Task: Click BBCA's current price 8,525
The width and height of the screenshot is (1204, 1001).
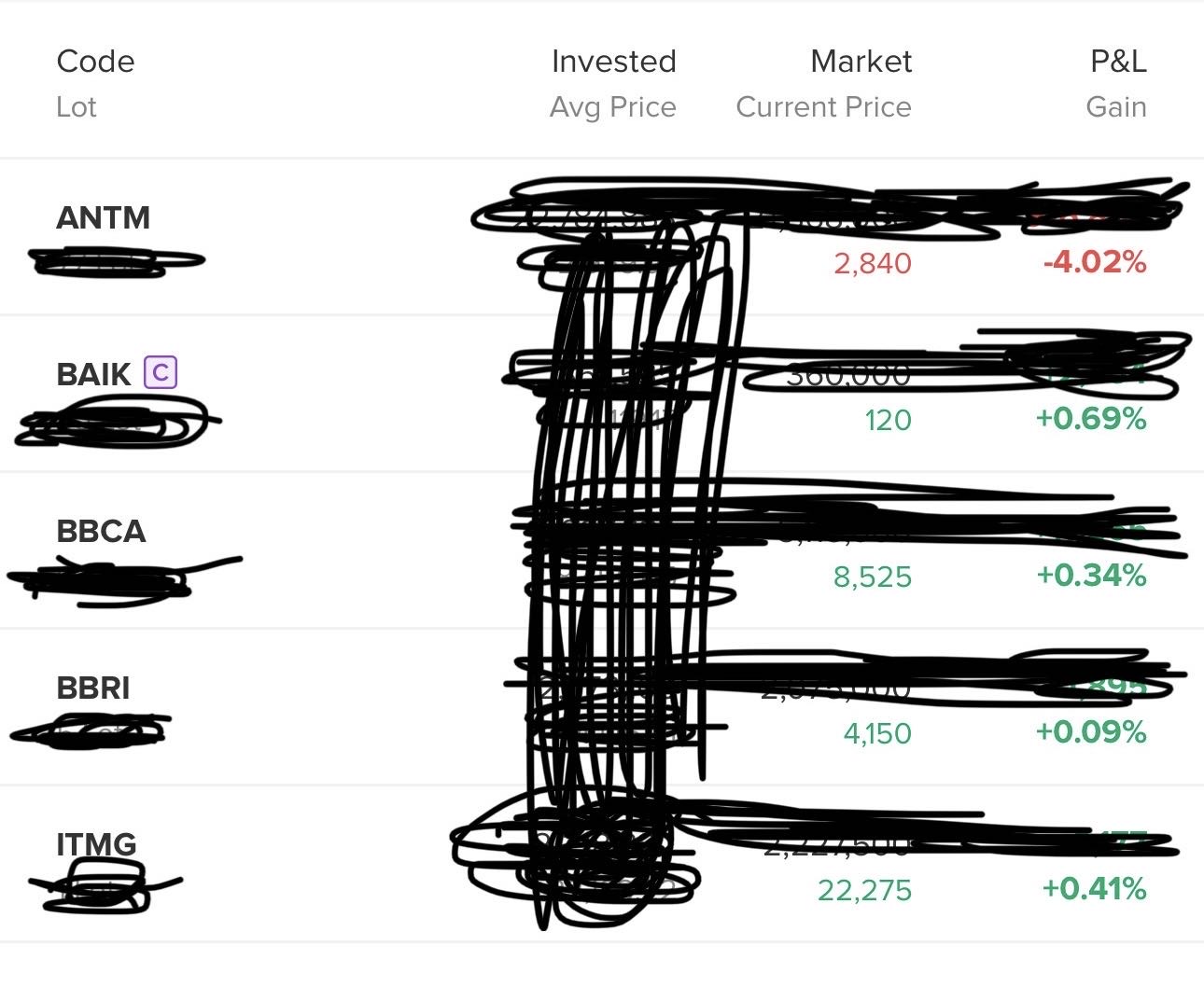Action: (x=872, y=577)
